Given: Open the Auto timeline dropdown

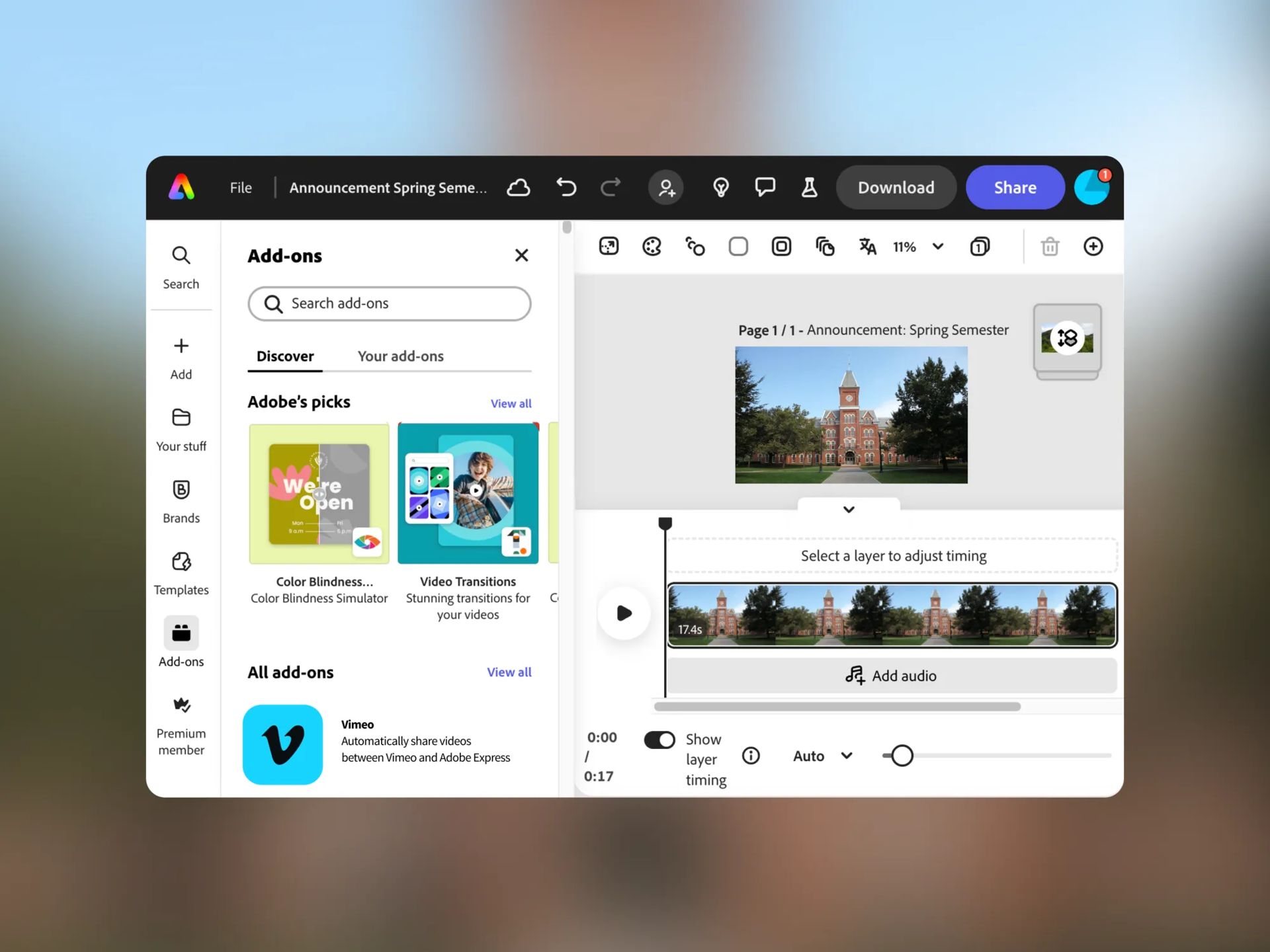Looking at the screenshot, I should [x=823, y=756].
